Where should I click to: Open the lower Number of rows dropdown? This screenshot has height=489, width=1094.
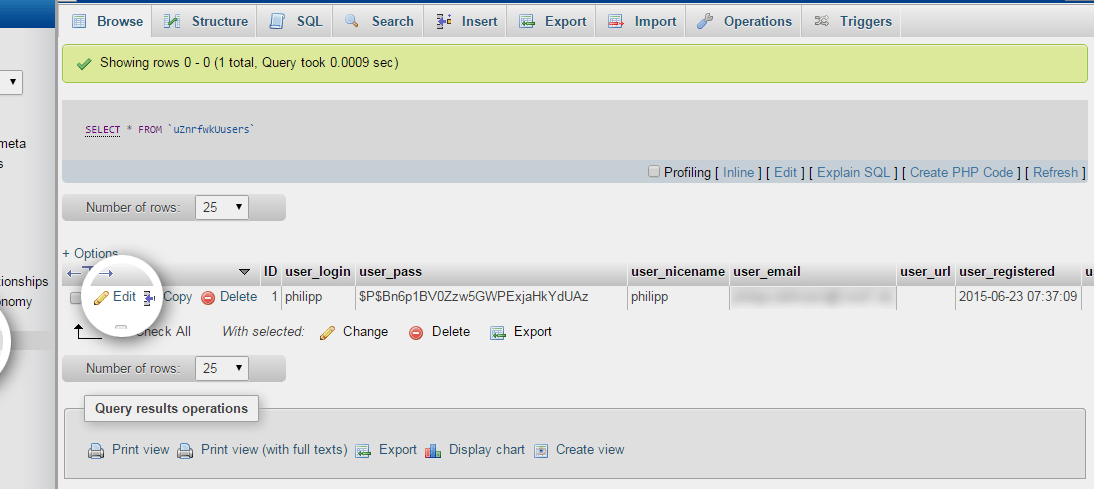pyautogui.click(x=222, y=368)
